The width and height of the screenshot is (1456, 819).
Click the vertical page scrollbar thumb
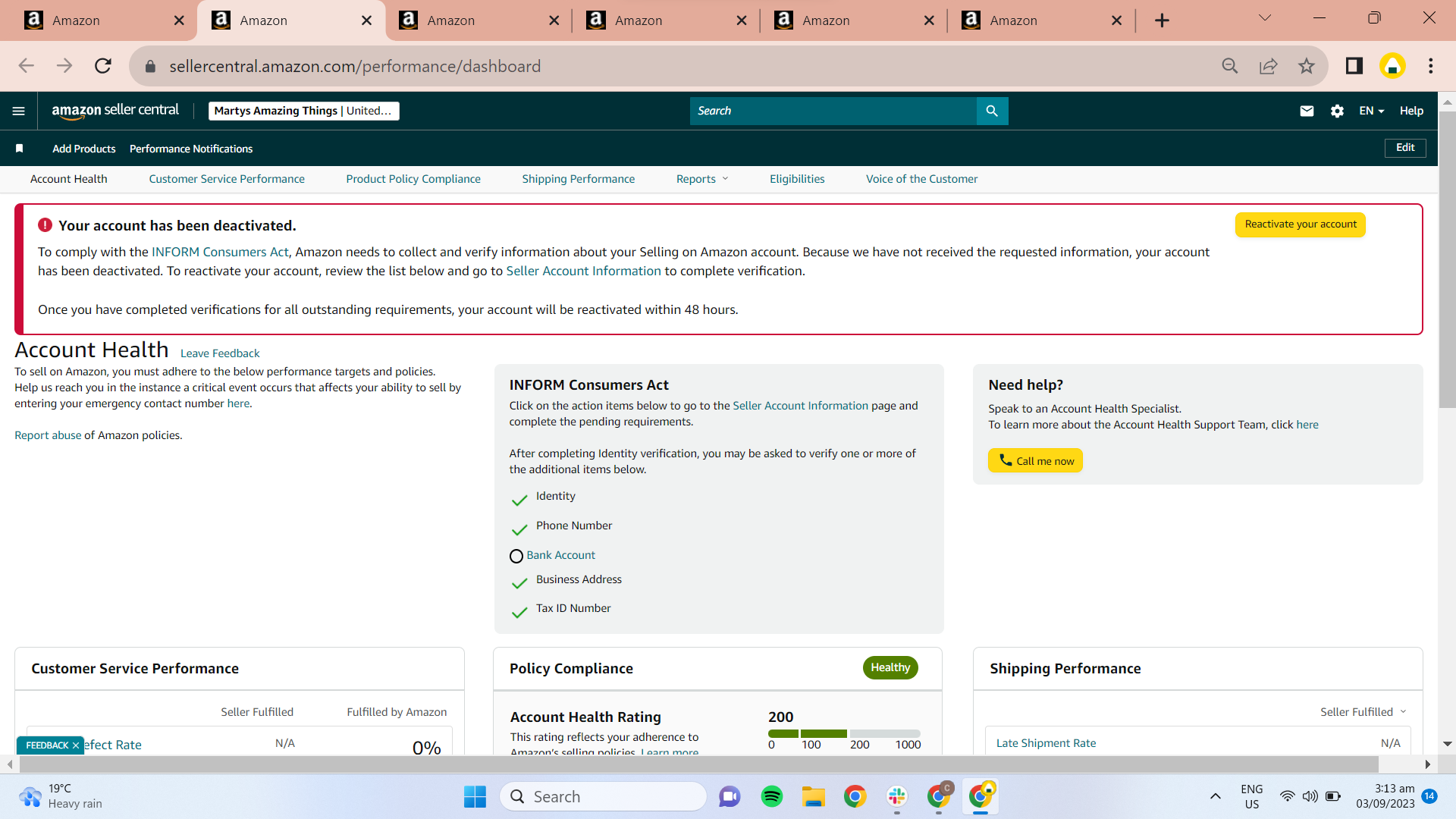pyautogui.click(x=1447, y=260)
